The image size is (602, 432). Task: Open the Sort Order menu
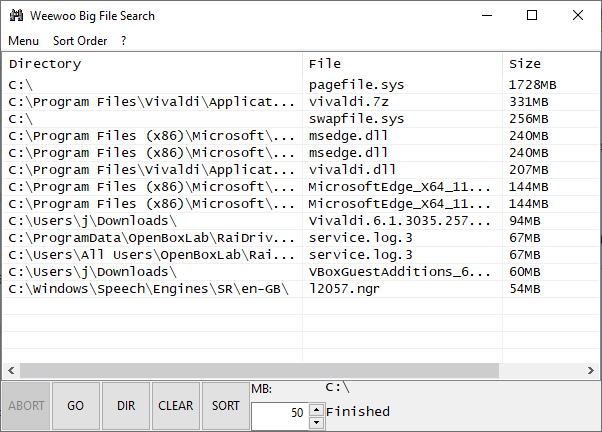(80, 41)
